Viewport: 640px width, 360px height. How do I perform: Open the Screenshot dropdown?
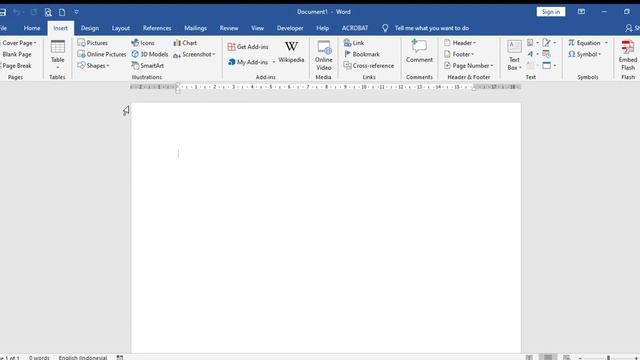(x=194, y=54)
